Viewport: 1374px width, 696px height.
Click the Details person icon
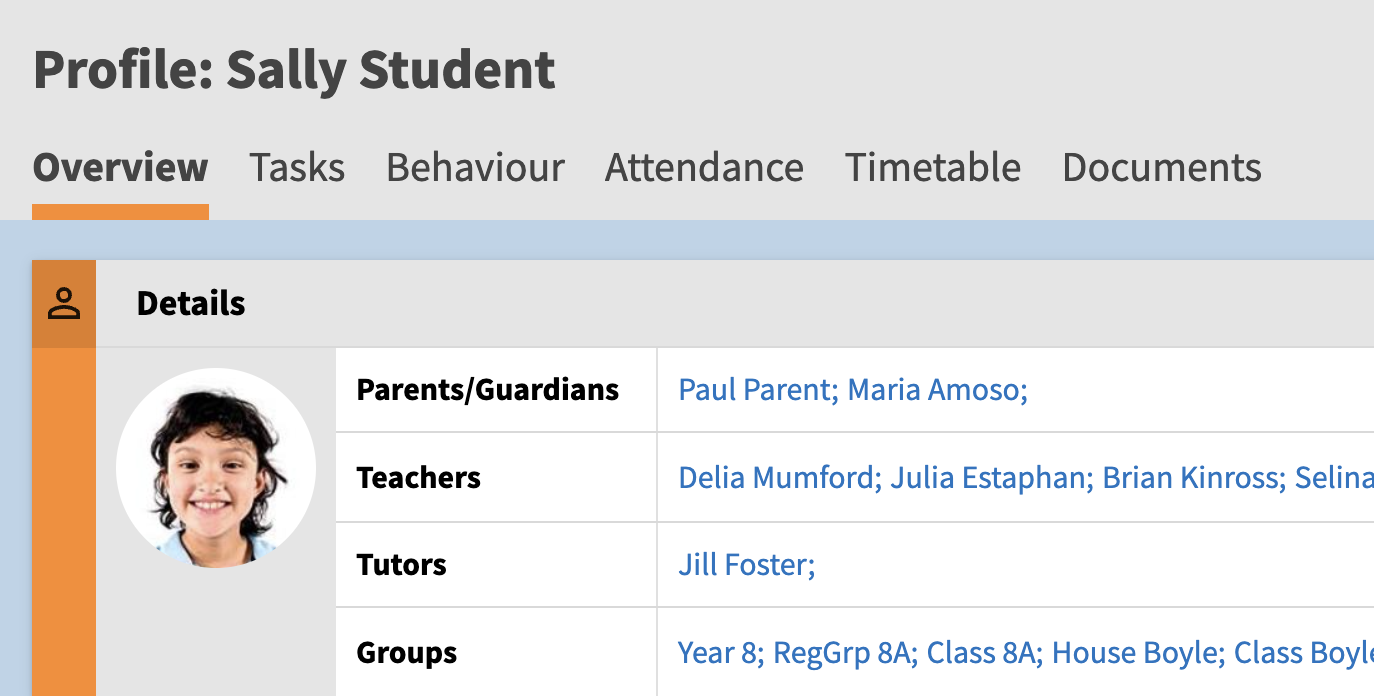coord(64,303)
